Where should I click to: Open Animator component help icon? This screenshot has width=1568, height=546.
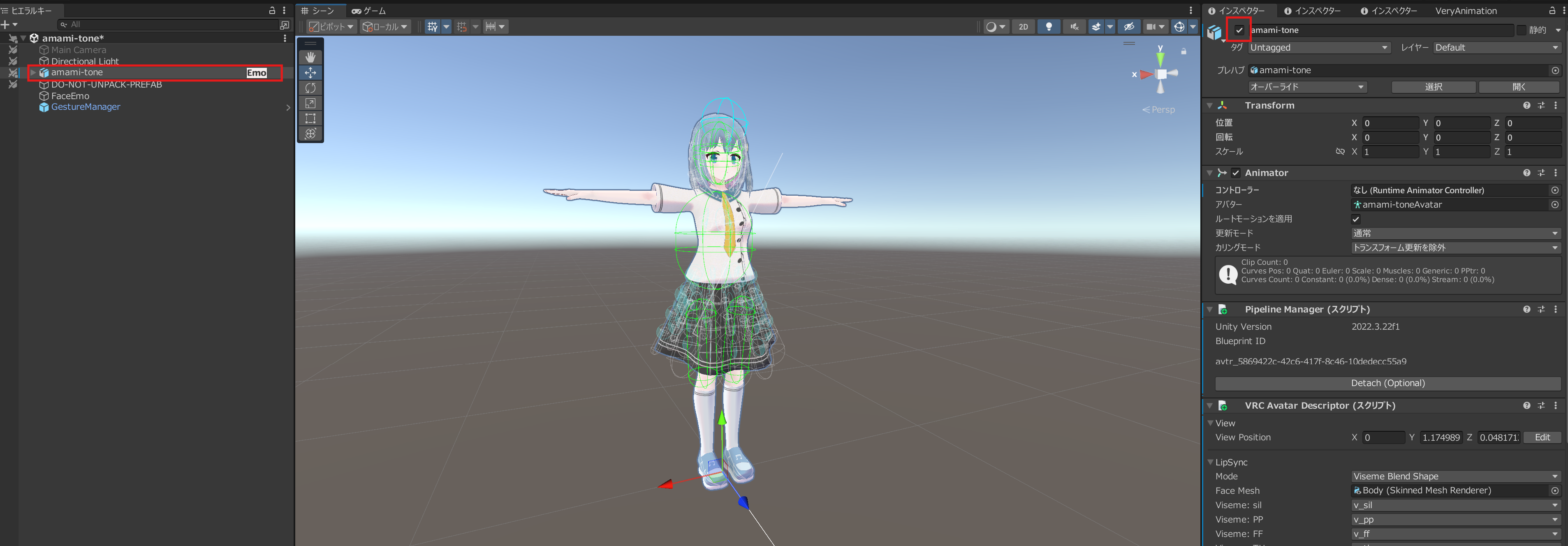(x=1526, y=173)
